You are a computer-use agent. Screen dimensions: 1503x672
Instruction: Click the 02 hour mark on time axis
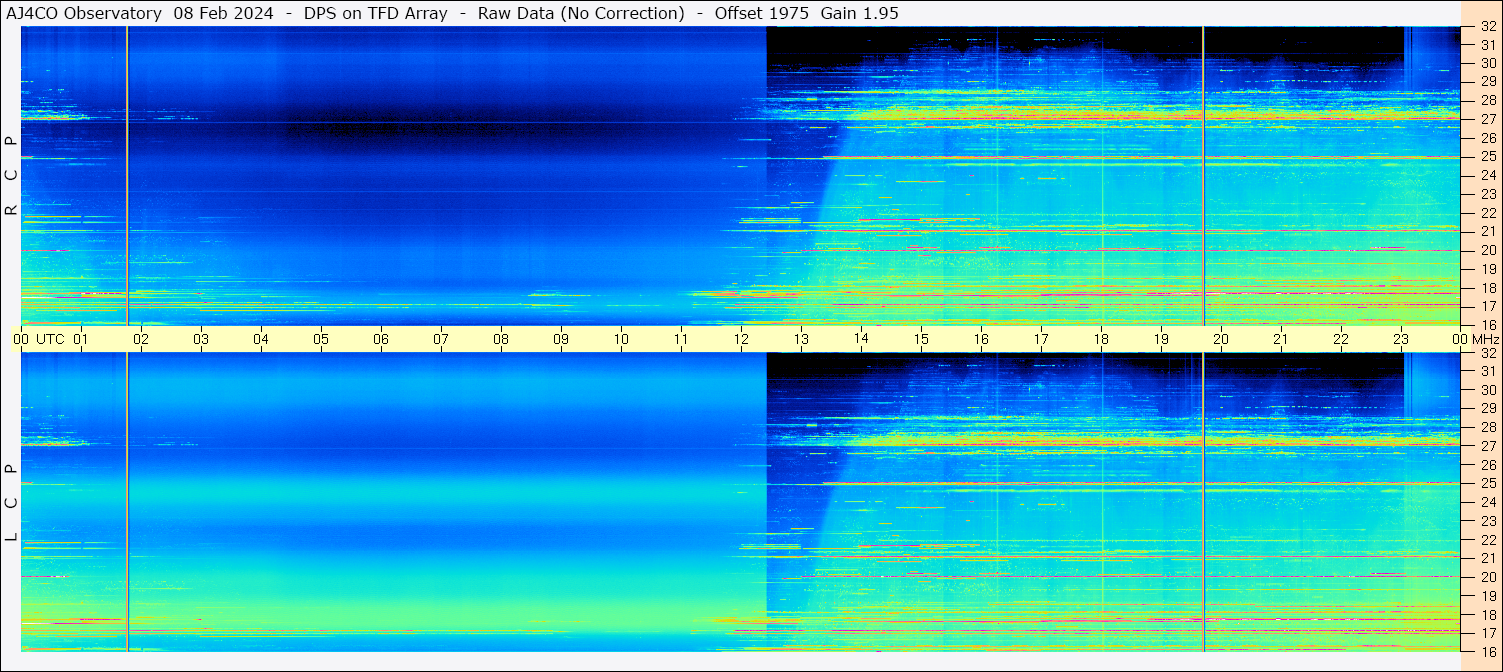point(141,339)
